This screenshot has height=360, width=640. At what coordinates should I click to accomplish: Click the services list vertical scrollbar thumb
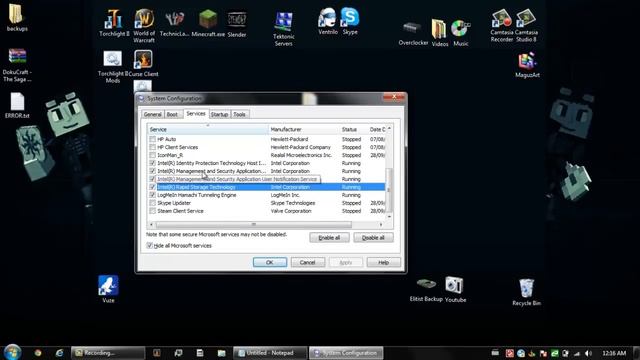pos(389,189)
